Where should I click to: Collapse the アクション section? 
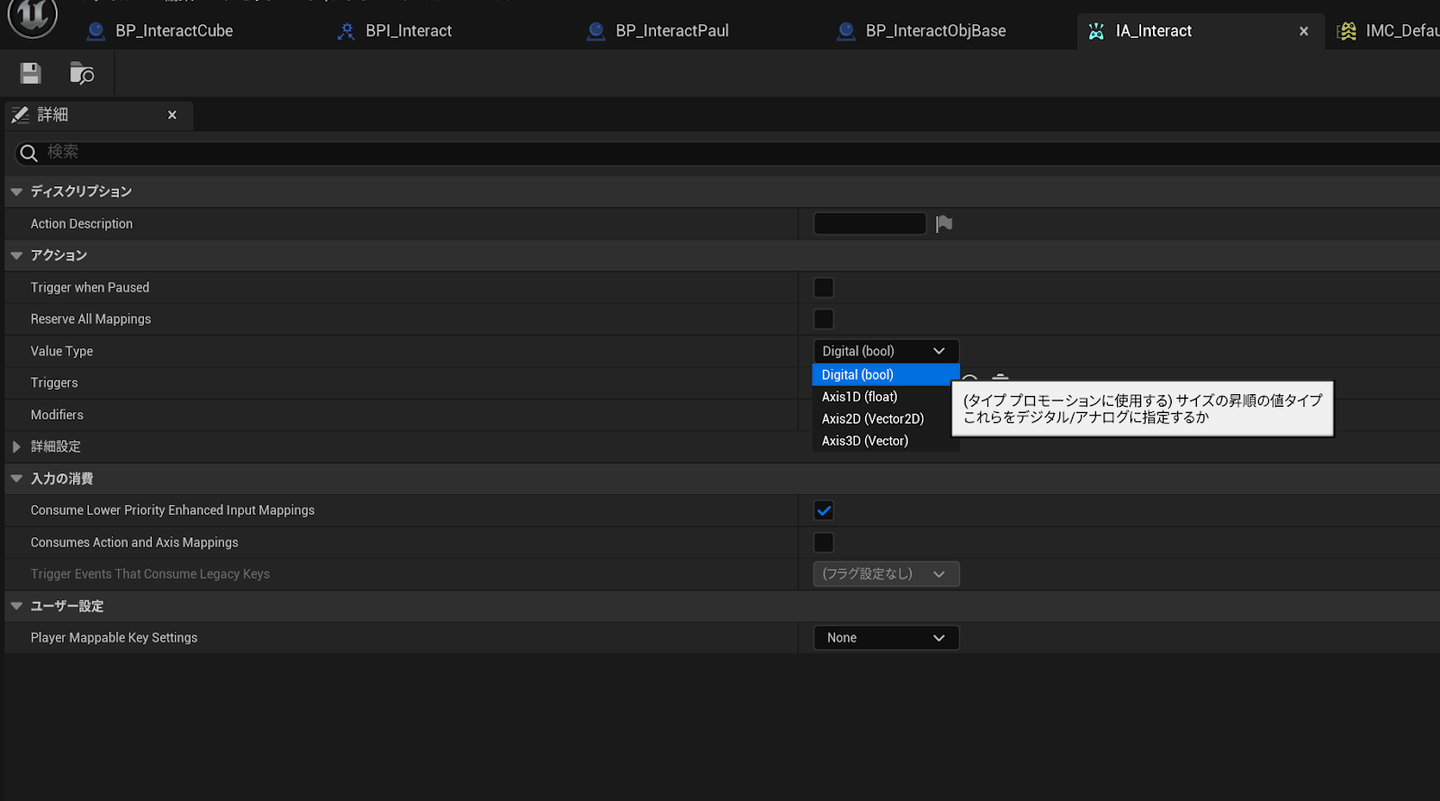(x=17, y=256)
